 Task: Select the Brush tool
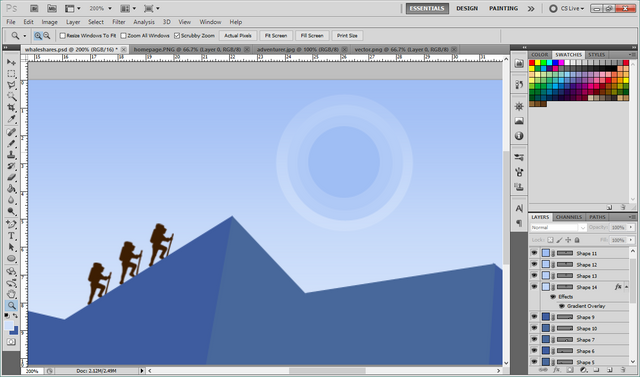(x=11, y=144)
